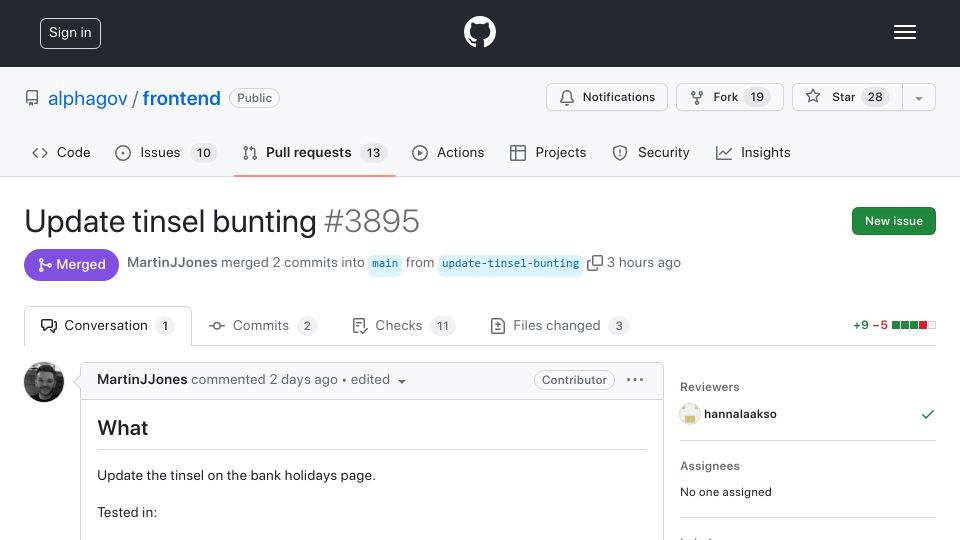Click the Star count 28 badge
This screenshot has height=540, width=960.
coord(875,97)
